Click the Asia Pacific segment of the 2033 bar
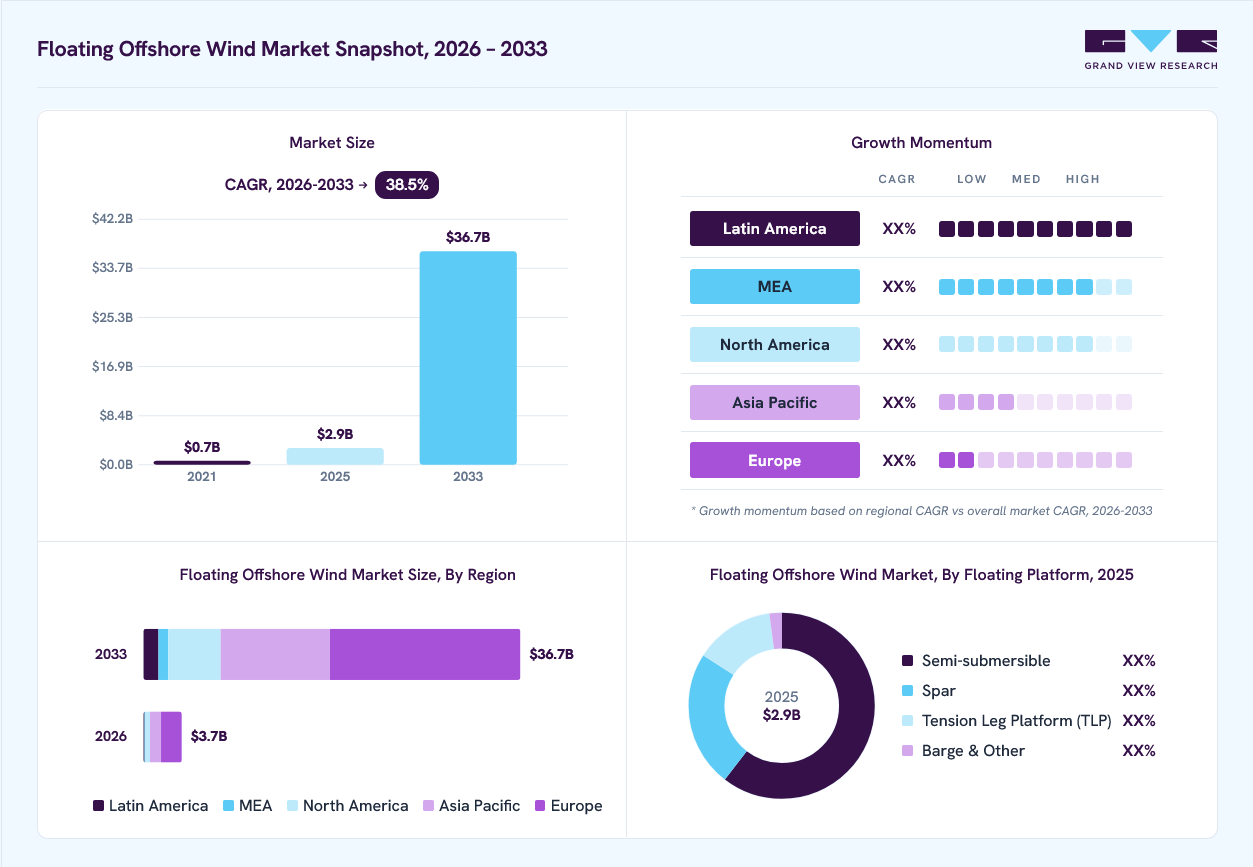 275,654
